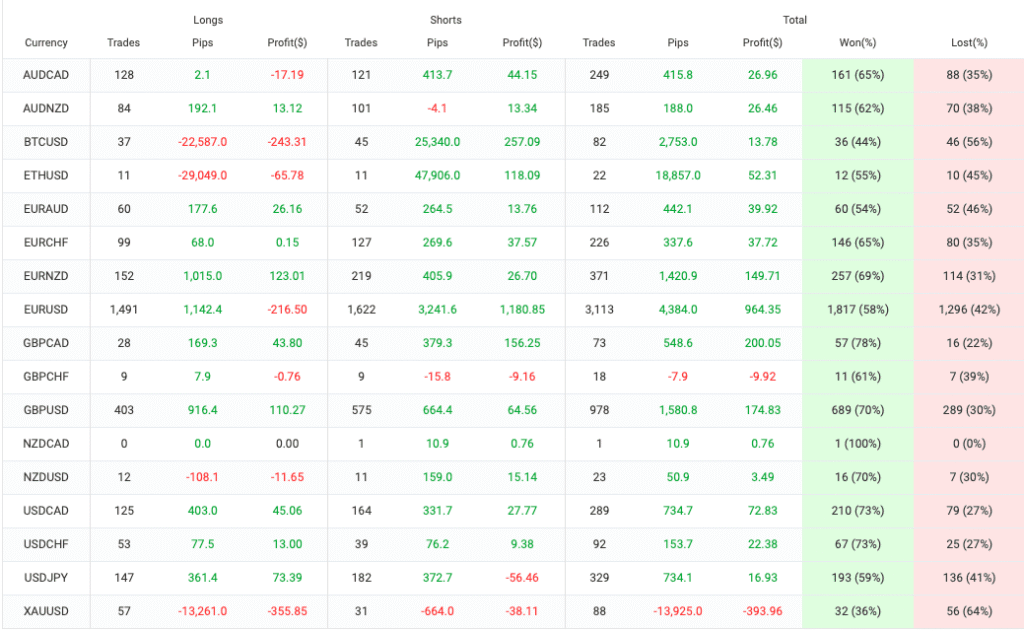Open the GBPUSD currency row

tap(46, 410)
